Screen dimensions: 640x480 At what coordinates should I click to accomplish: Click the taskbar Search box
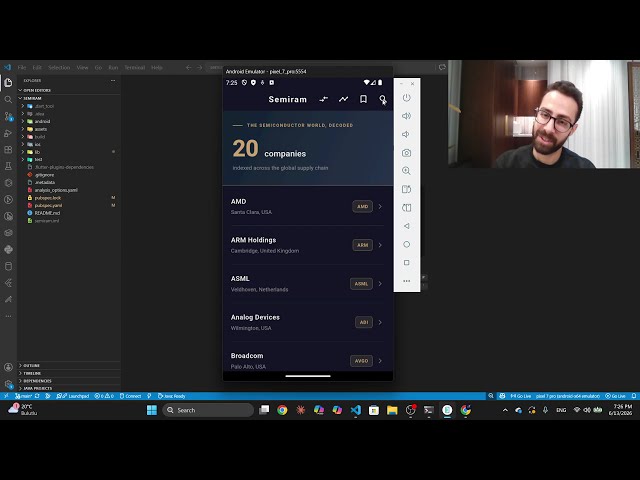(208, 410)
